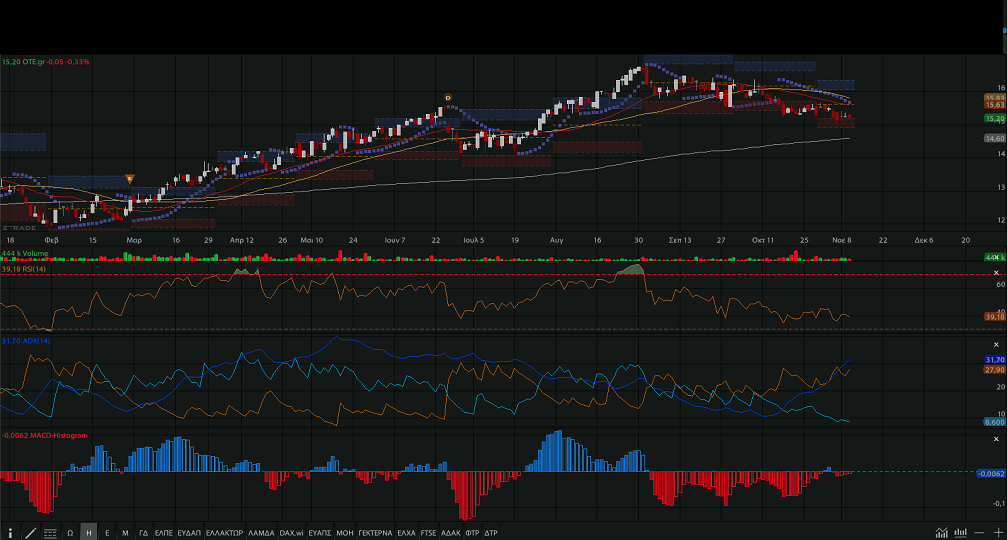Zoom out using the minus icon
Screen dimensions: 1007x540
tap(979, 533)
